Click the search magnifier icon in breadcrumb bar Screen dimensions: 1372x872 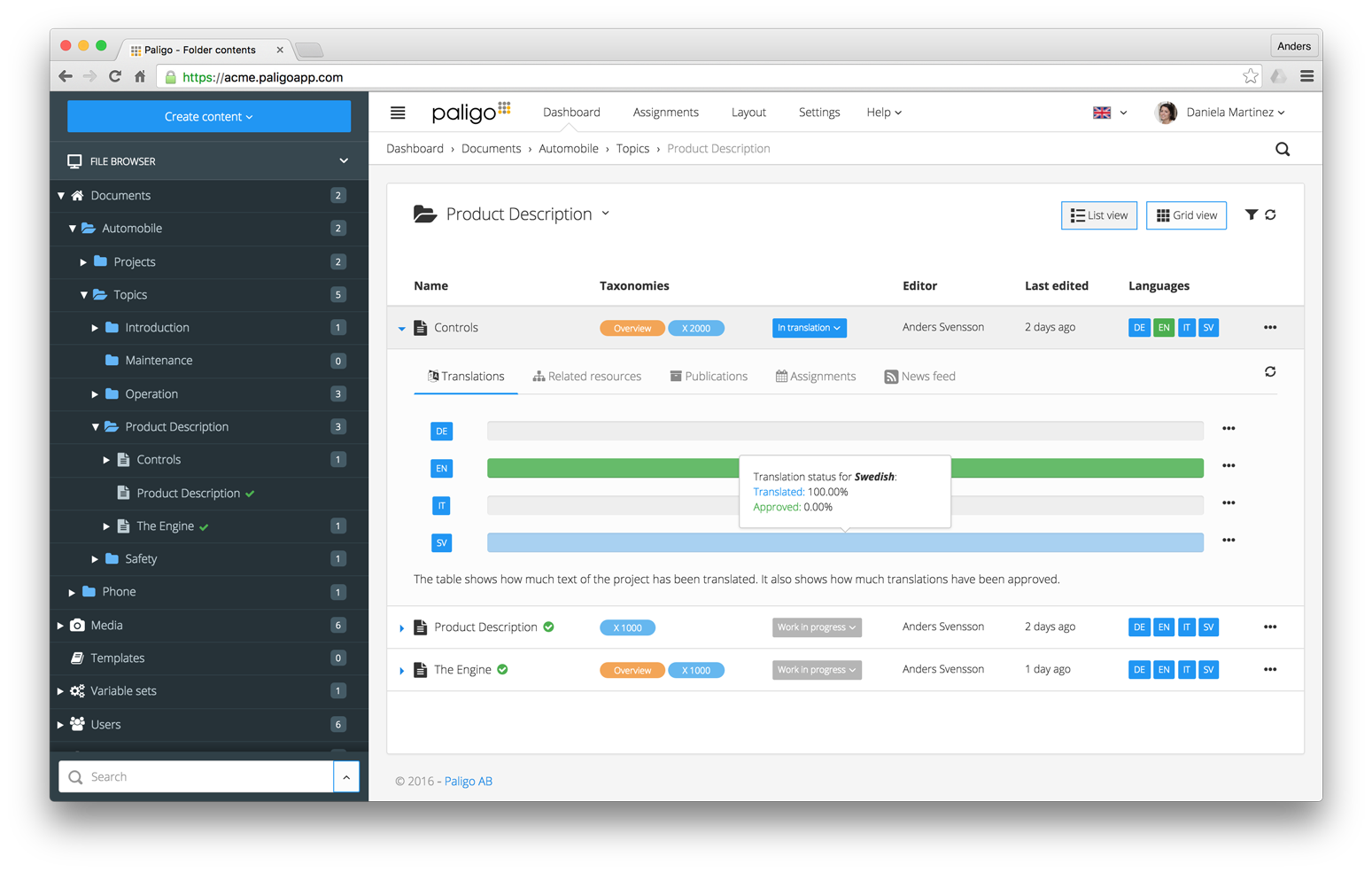(1283, 149)
